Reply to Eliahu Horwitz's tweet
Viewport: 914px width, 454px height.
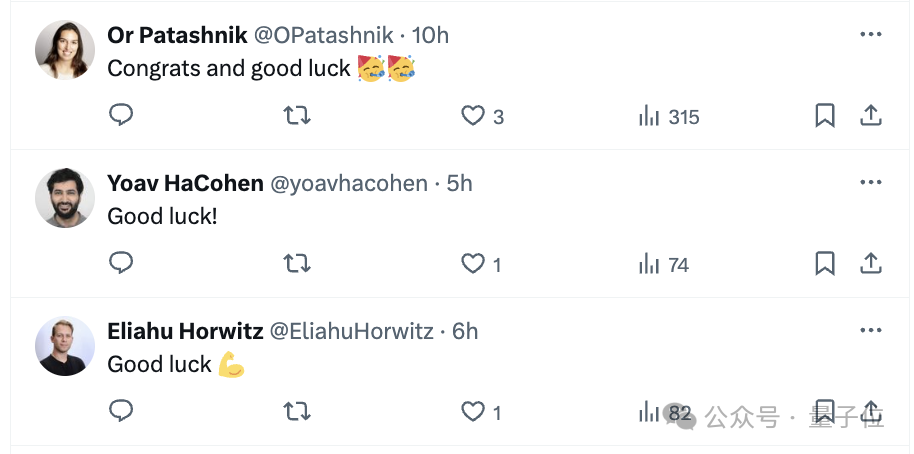click(x=121, y=411)
